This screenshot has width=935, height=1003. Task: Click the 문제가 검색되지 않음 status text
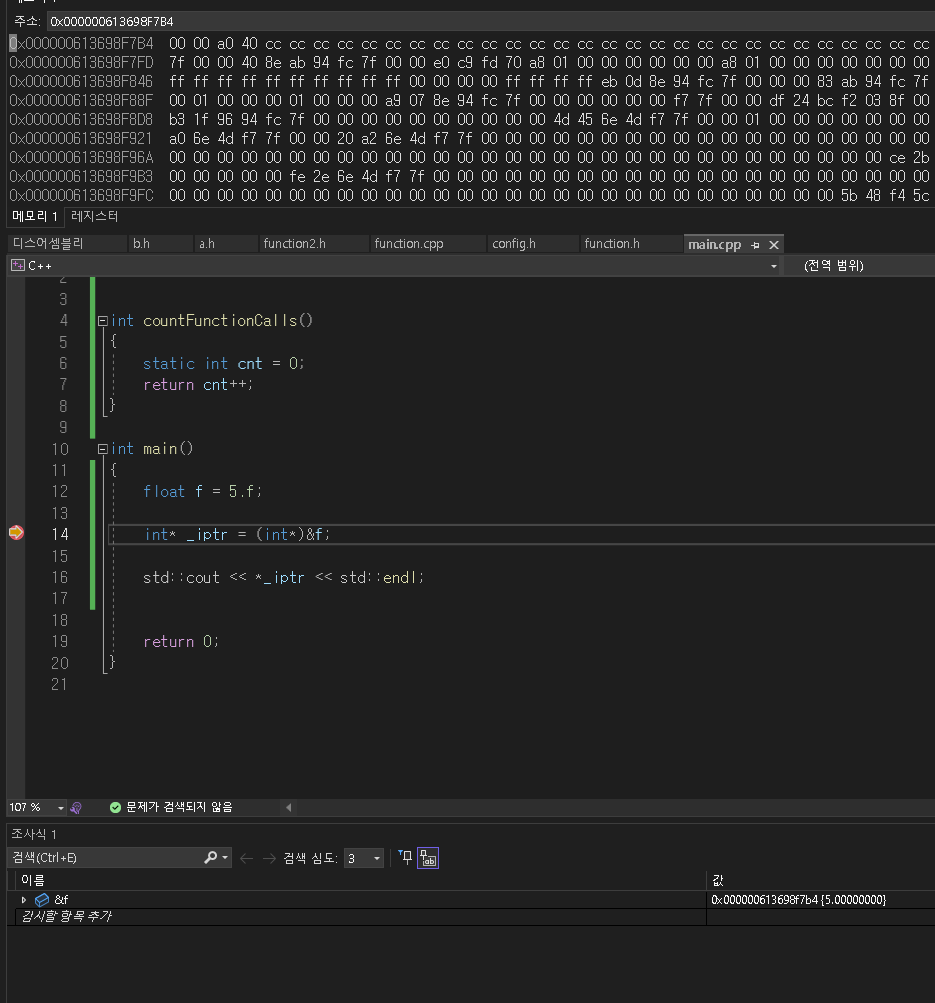pos(179,807)
